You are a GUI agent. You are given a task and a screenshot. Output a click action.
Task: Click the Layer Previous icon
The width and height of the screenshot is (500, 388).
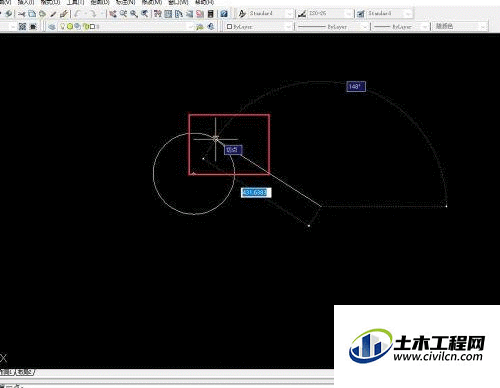point(211,27)
